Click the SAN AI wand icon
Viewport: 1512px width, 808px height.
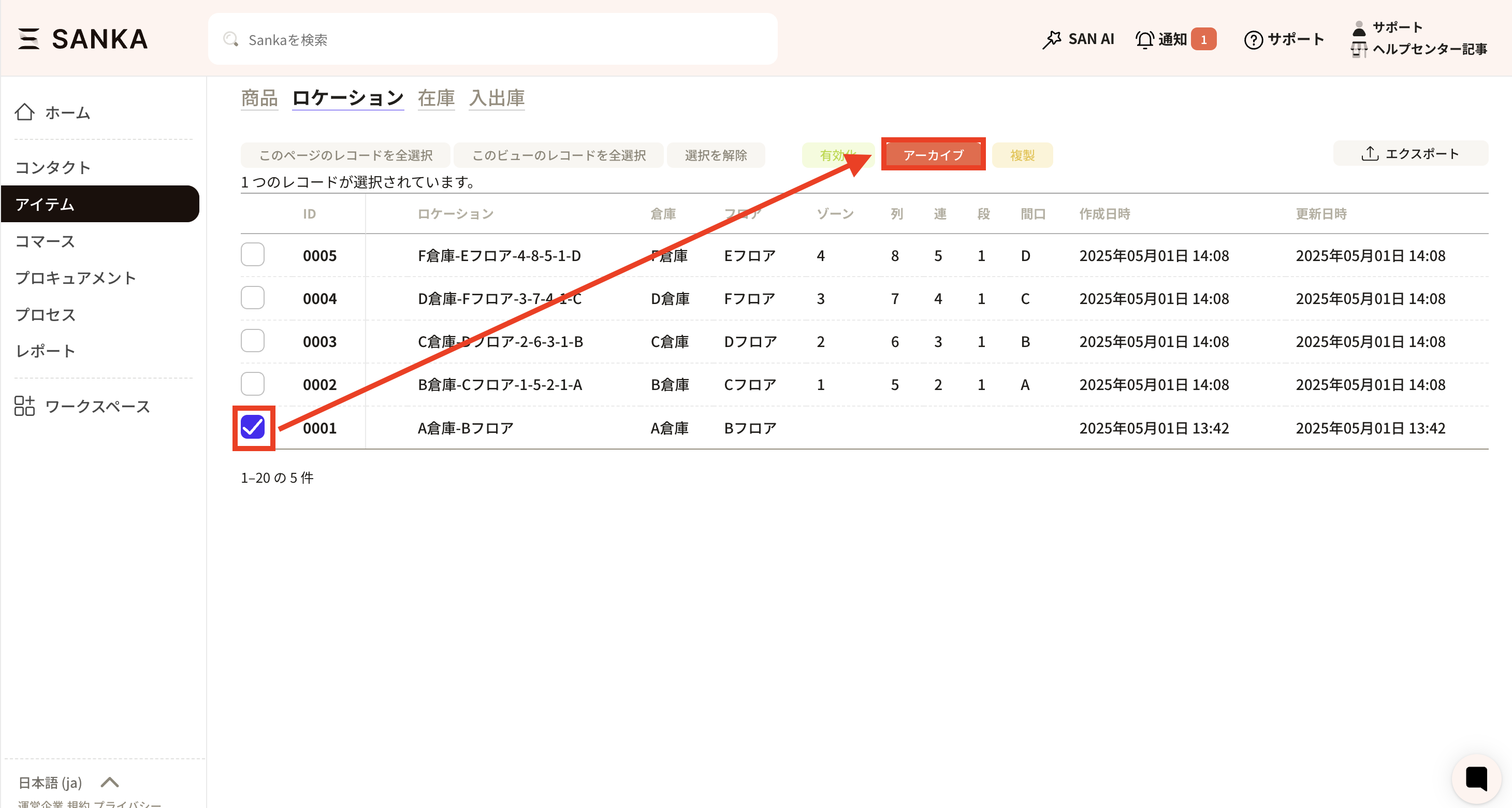click(x=1051, y=39)
